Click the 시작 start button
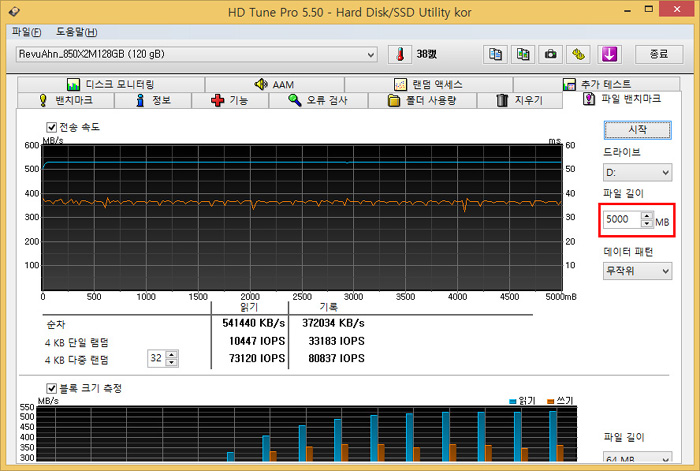 638,129
